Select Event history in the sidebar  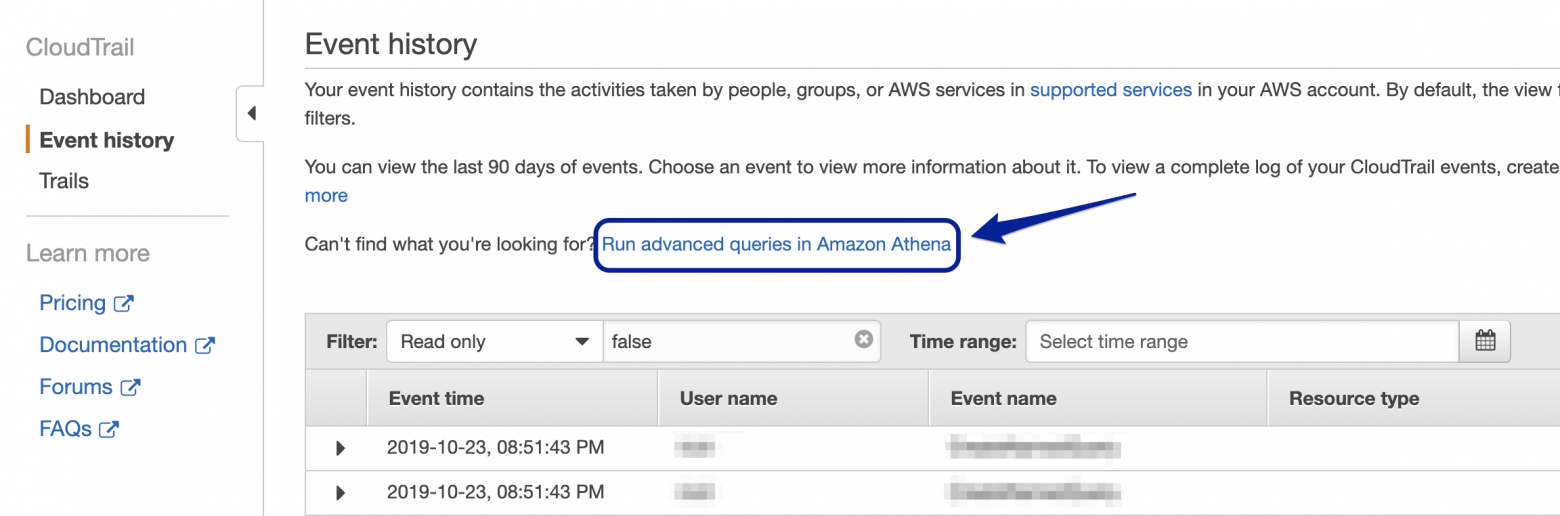(106, 140)
